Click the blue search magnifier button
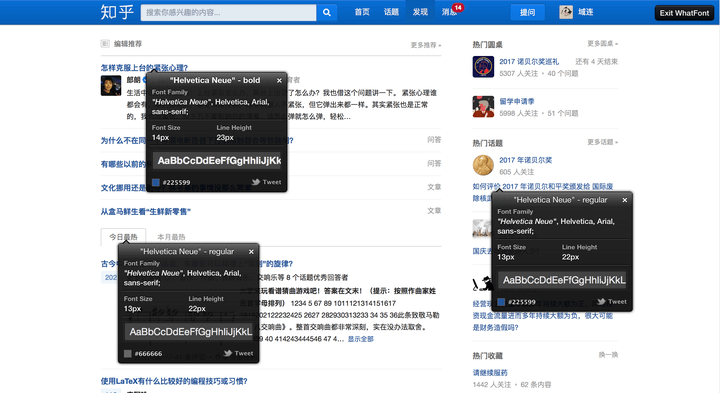The width and height of the screenshot is (720, 393). 326,12
